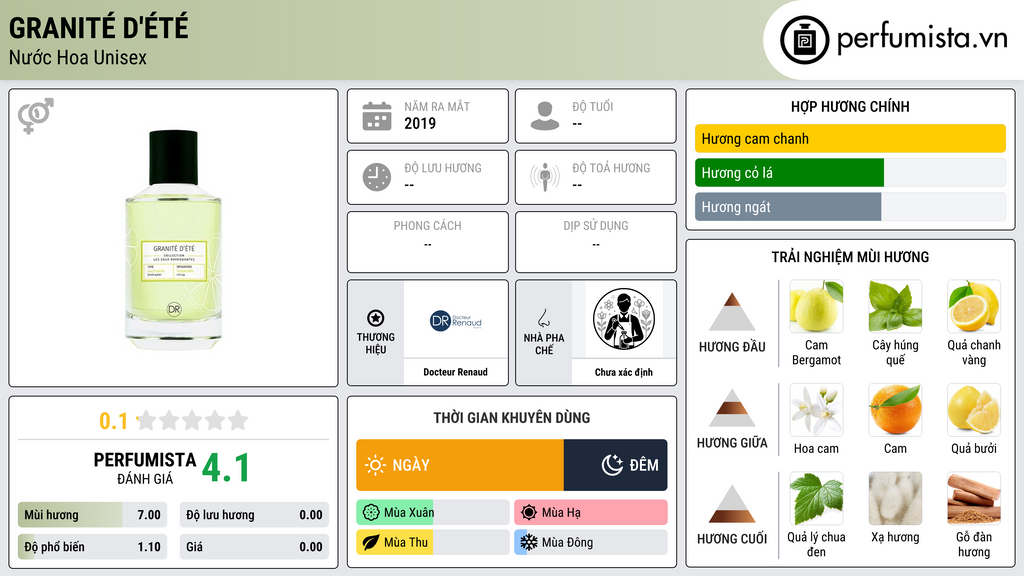Click the Chưa xác định perfumer label
This screenshot has width=1024, height=576.
pyautogui.click(x=624, y=372)
